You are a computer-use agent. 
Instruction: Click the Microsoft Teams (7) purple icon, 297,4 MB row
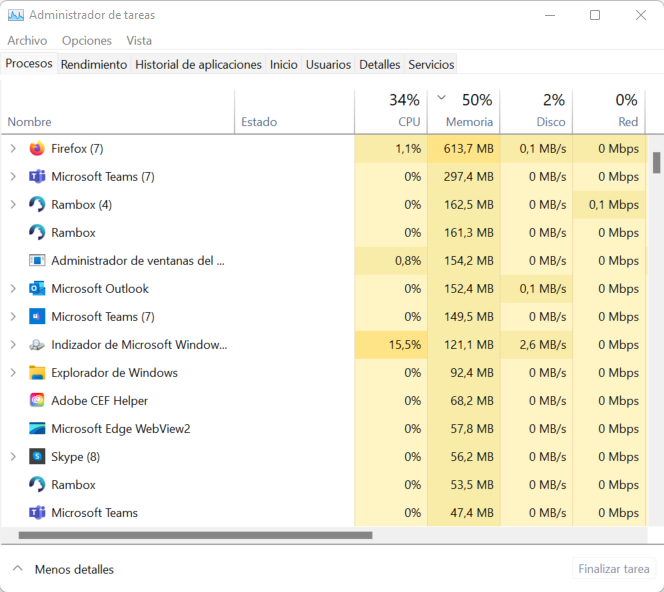coord(37,177)
